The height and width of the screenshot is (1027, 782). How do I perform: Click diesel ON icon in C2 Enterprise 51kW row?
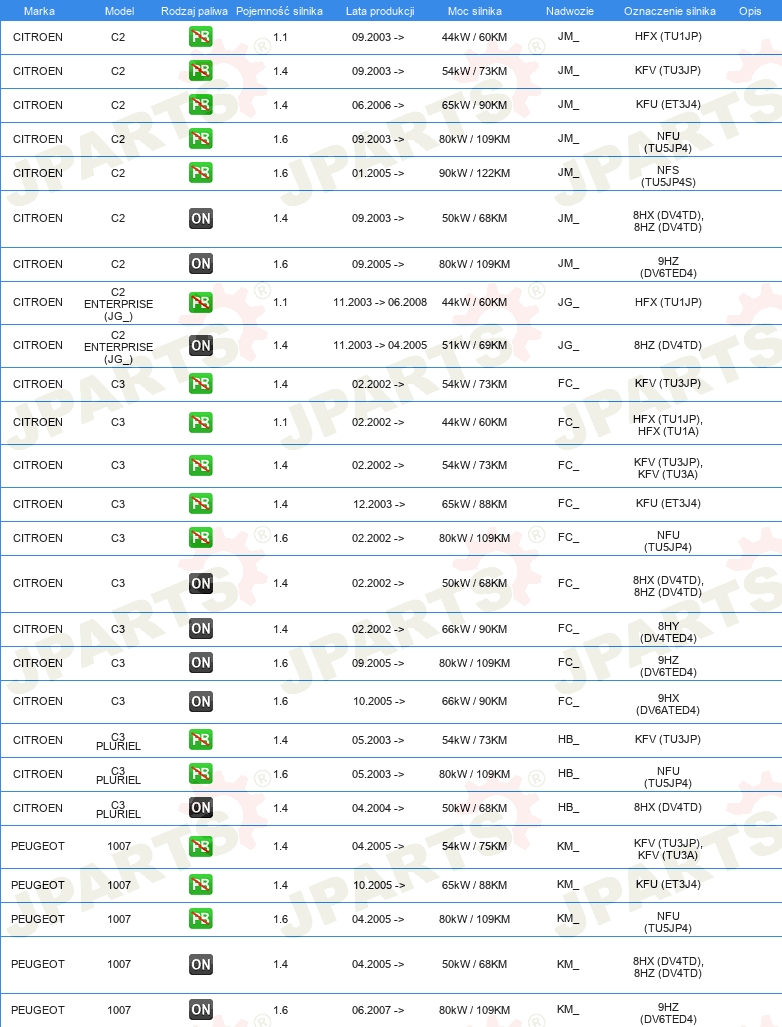coord(200,345)
